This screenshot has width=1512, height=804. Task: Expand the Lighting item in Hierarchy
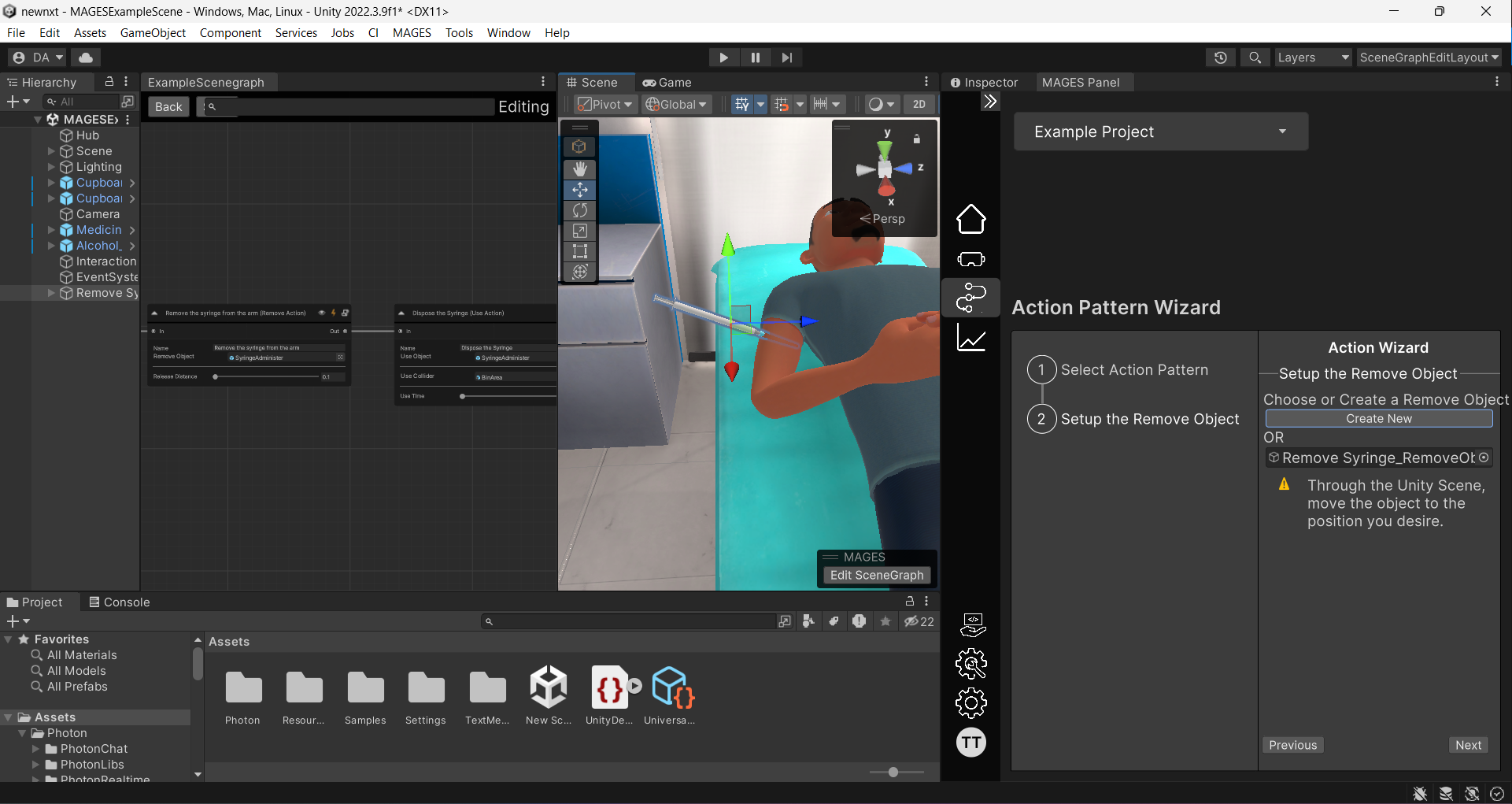(x=51, y=167)
